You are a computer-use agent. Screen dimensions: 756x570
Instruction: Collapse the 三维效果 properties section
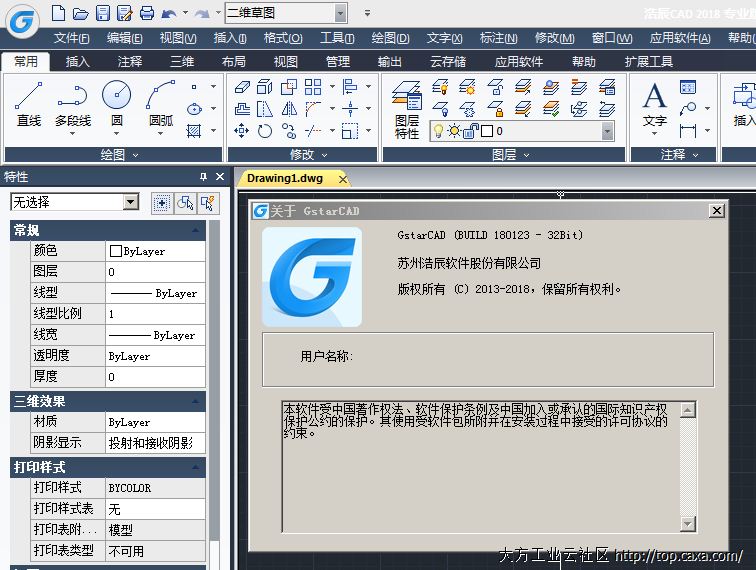pyautogui.click(x=195, y=401)
